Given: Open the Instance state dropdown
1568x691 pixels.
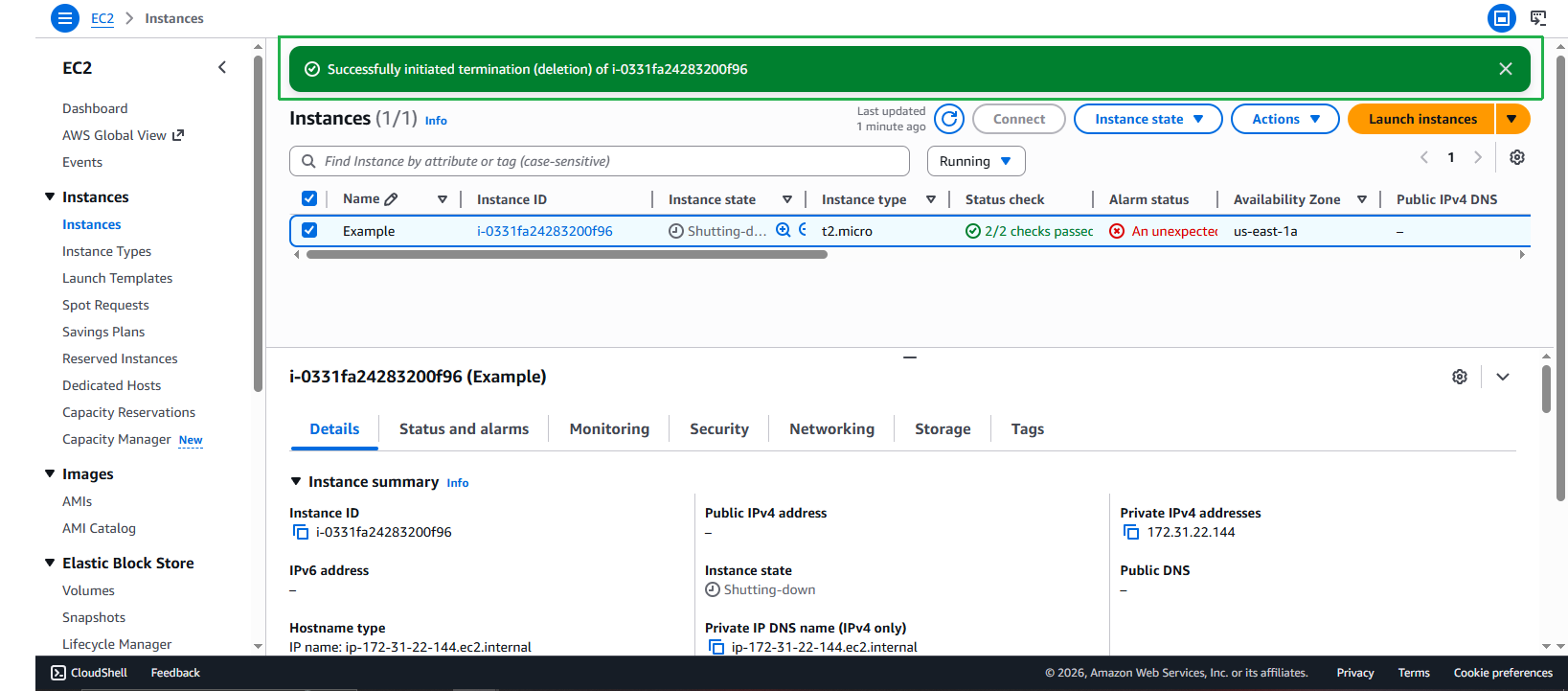Looking at the screenshot, I should point(1148,119).
